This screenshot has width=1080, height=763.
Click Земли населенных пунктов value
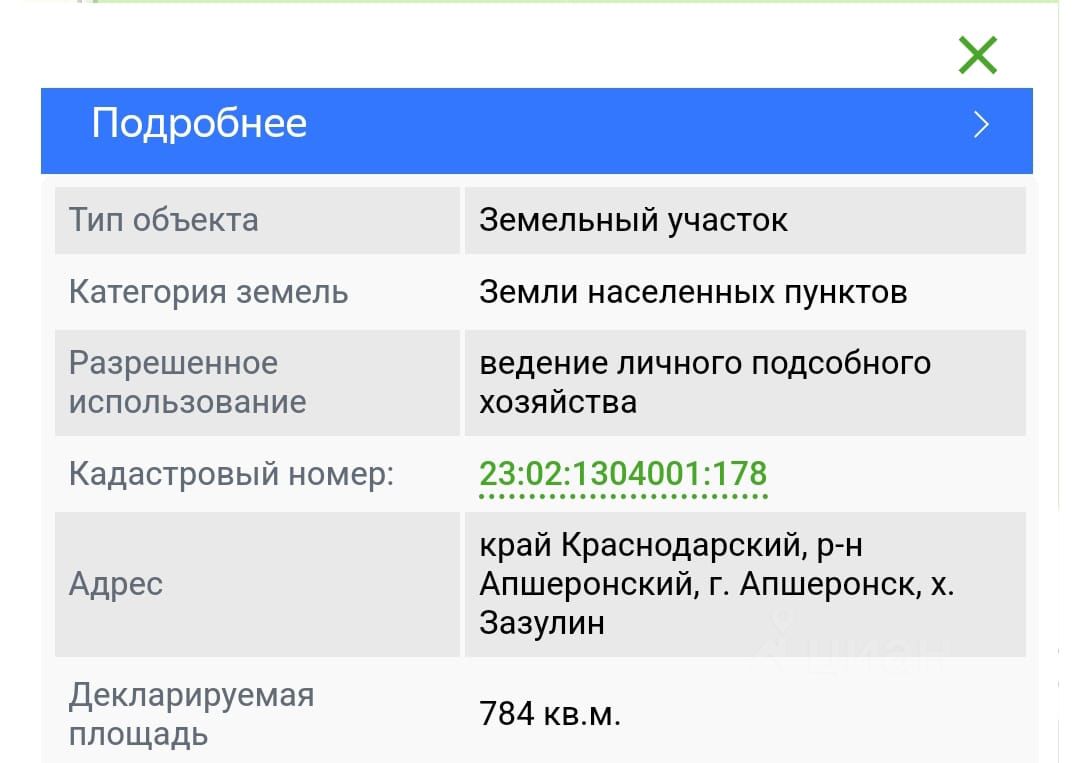click(x=693, y=292)
